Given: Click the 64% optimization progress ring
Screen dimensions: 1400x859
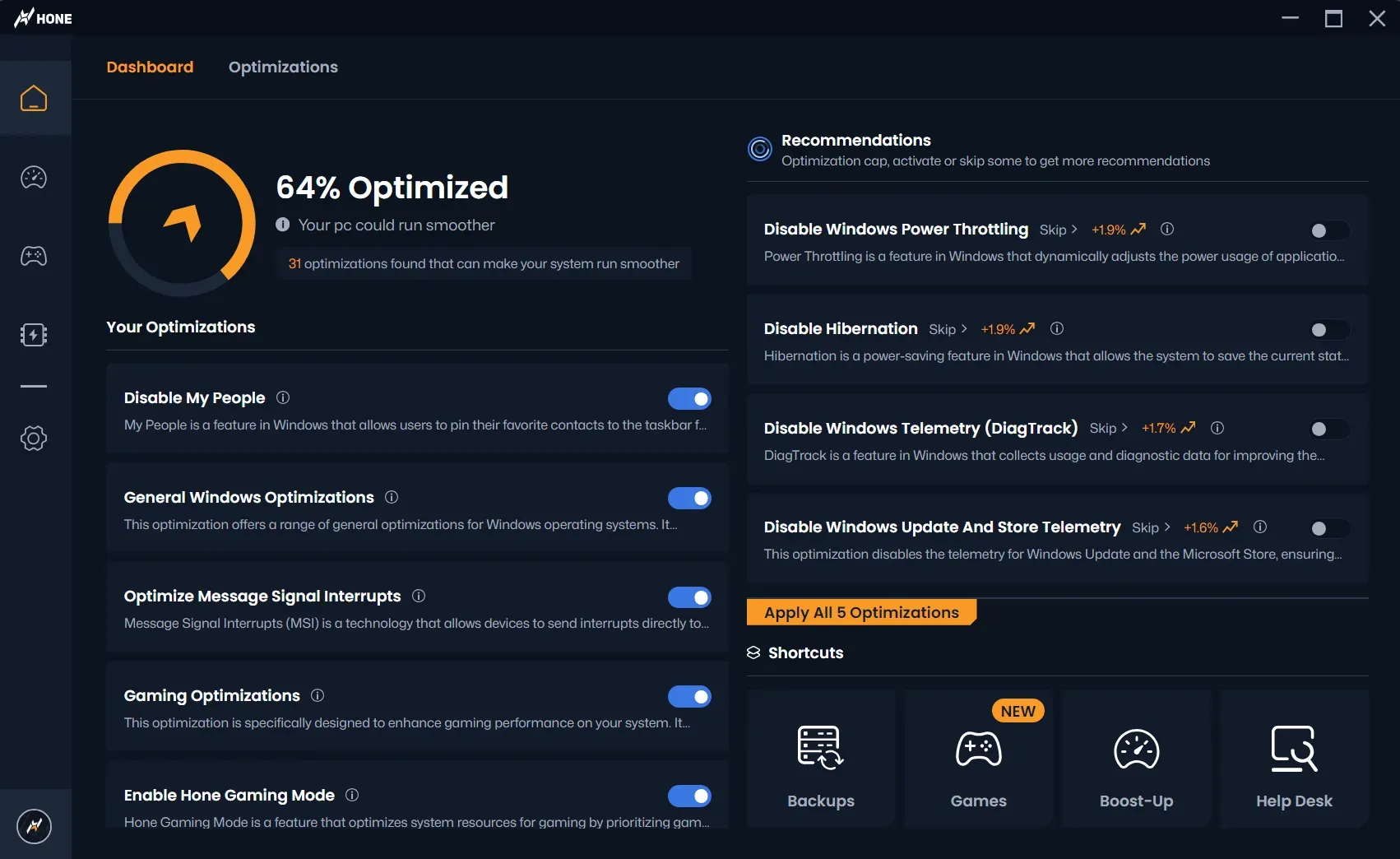Looking at the screenshot, I should pyautogui.click(x=182, y=222).
